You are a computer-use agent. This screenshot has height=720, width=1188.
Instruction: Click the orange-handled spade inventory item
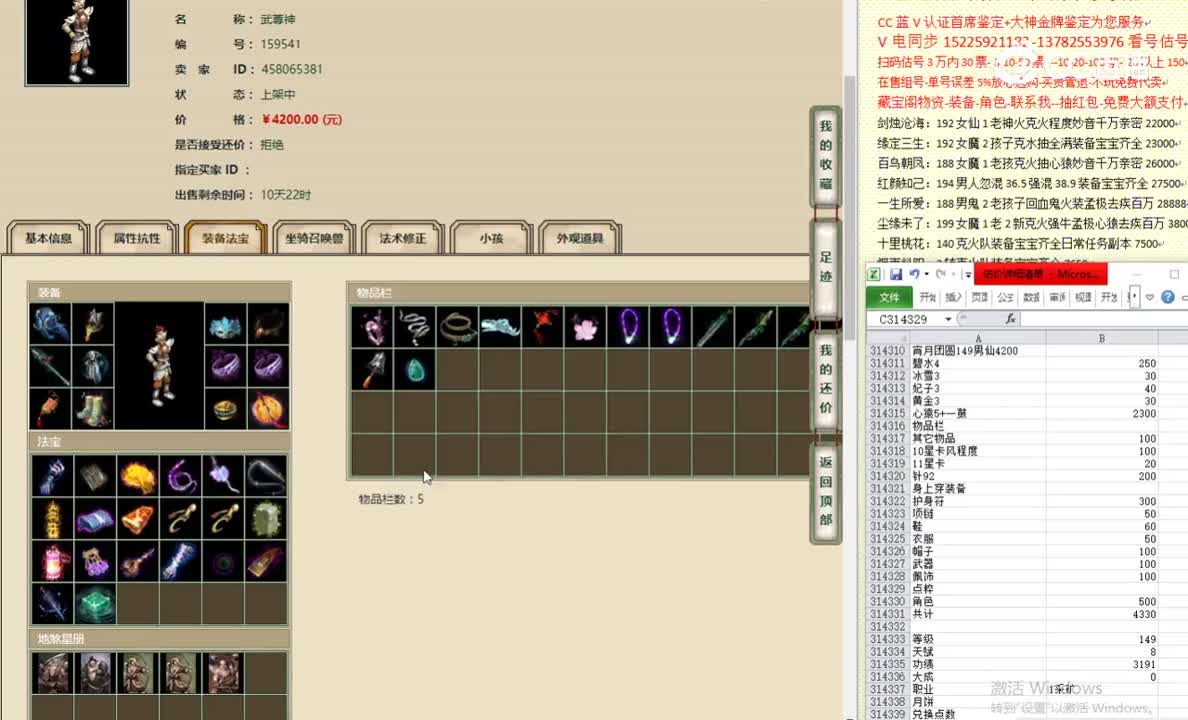pos(372,370)
